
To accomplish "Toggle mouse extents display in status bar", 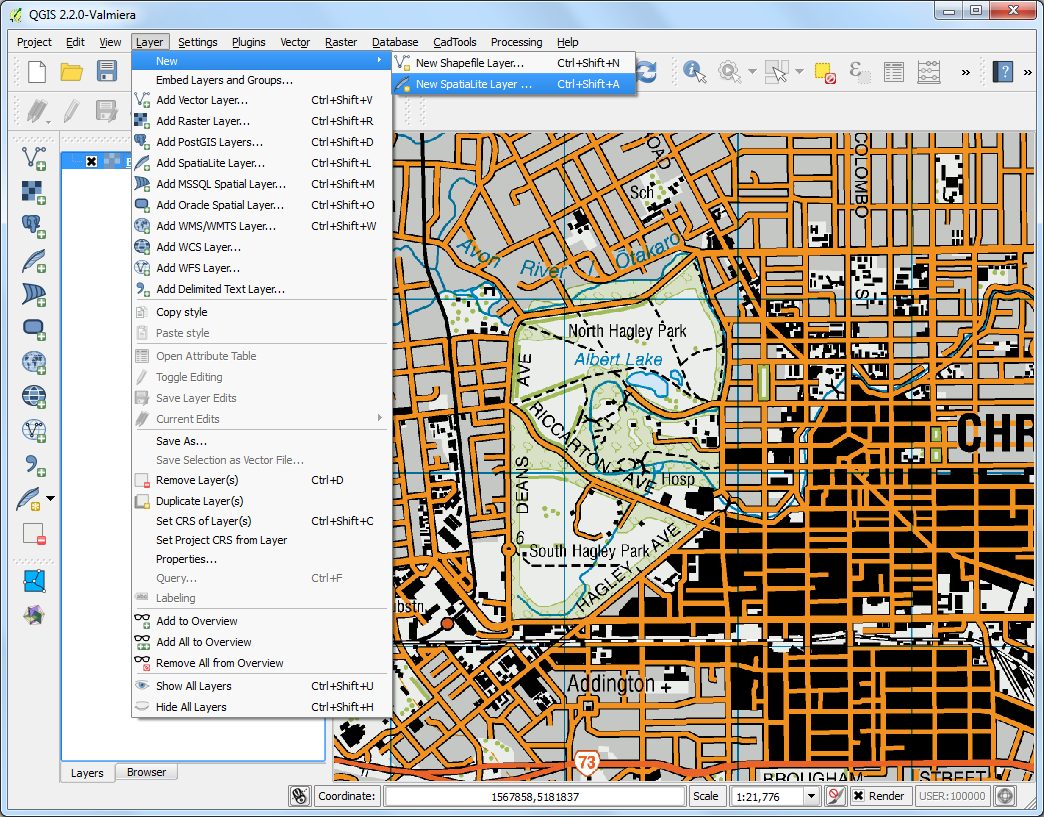I will click(x=300, y=796).
